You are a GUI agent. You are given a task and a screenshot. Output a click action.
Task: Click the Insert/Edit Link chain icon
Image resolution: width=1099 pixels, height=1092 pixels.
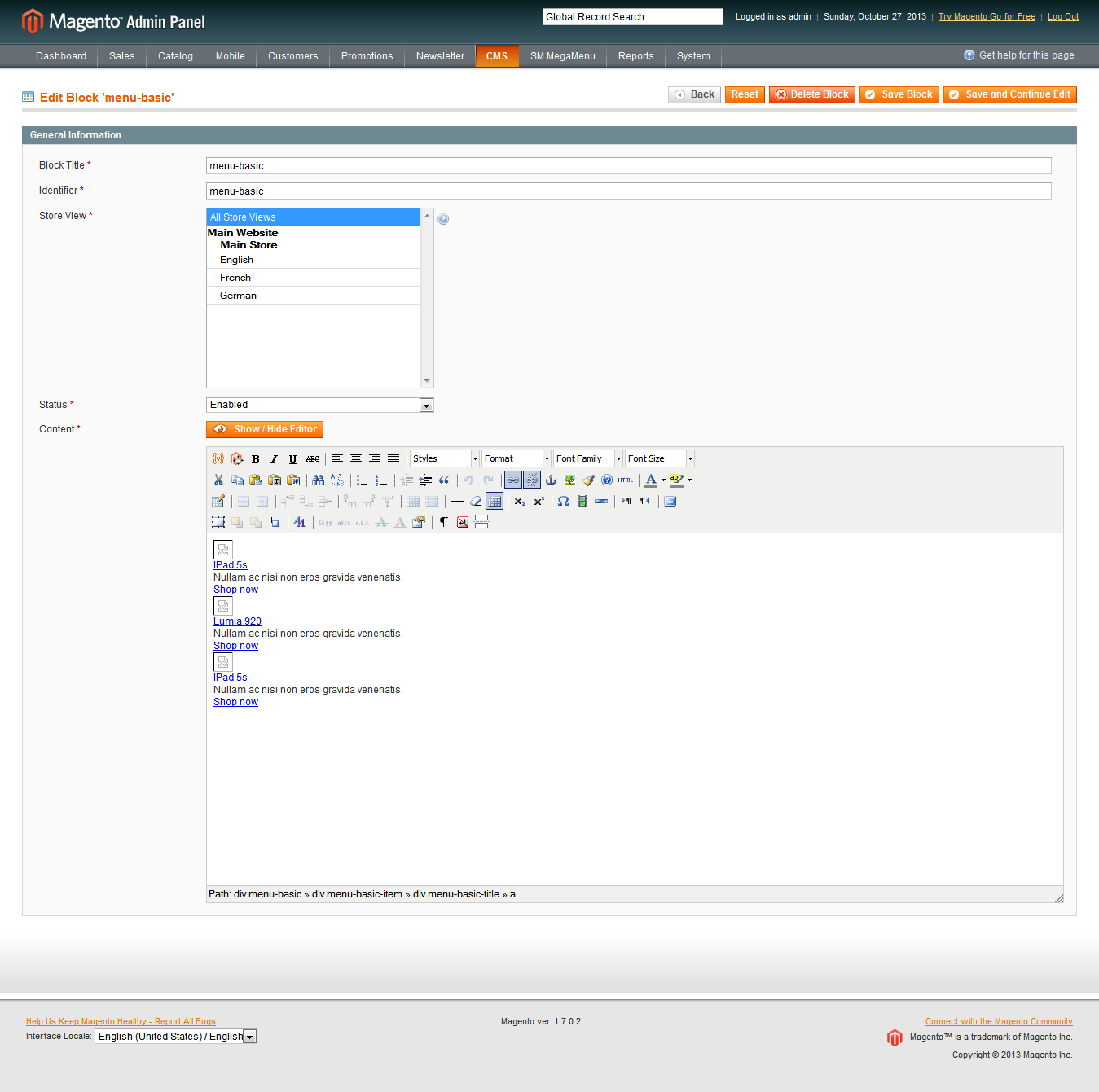coord(513,480)
